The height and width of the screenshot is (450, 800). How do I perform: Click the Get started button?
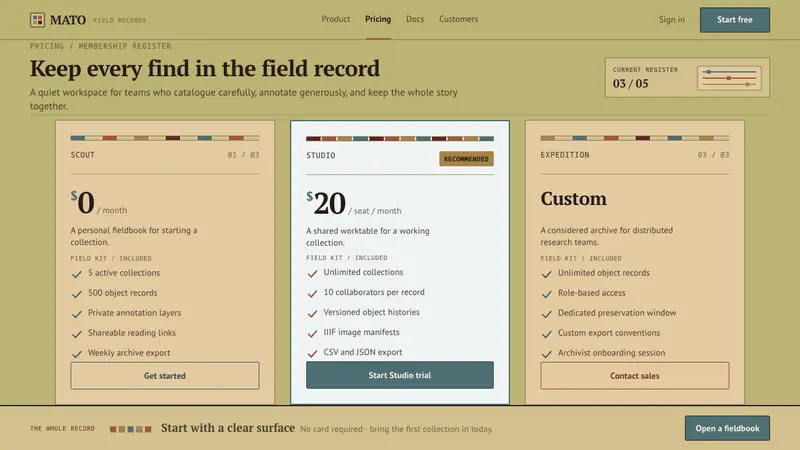(x=165, y=376)
